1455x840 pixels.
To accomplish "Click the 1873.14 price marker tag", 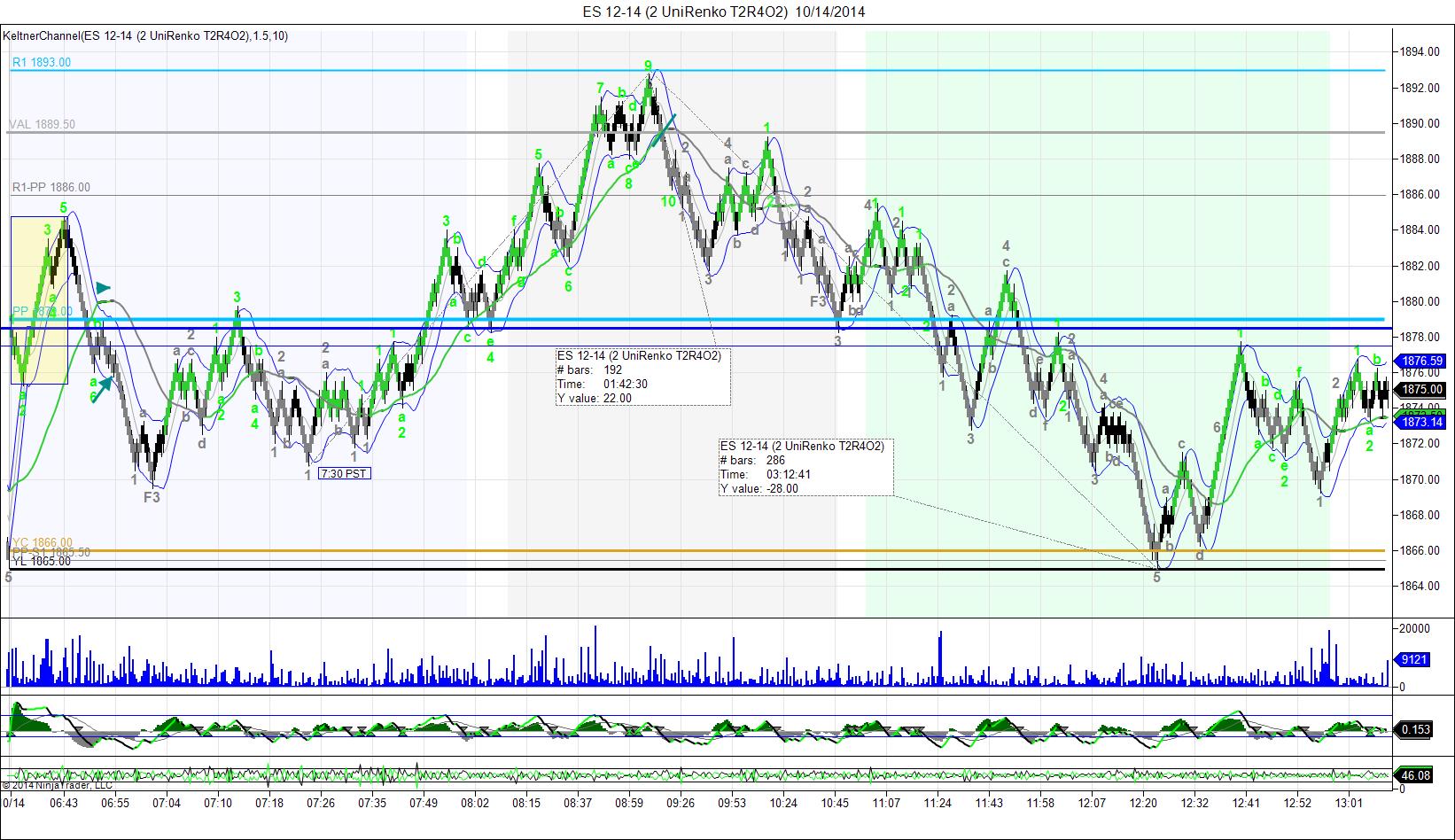I will (1420, 423).
